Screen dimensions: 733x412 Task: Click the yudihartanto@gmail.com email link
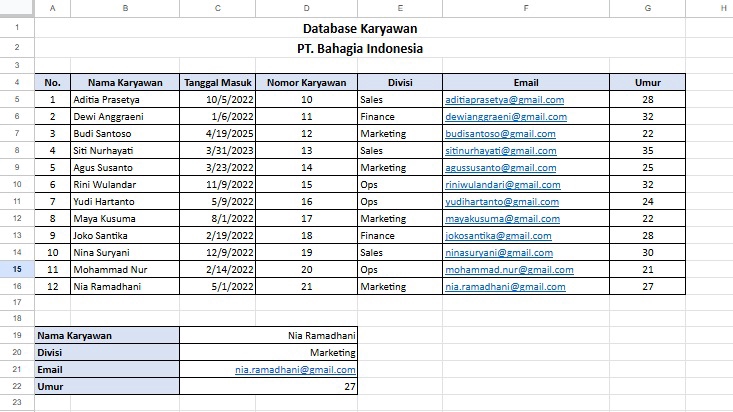[x=502, y=202]
